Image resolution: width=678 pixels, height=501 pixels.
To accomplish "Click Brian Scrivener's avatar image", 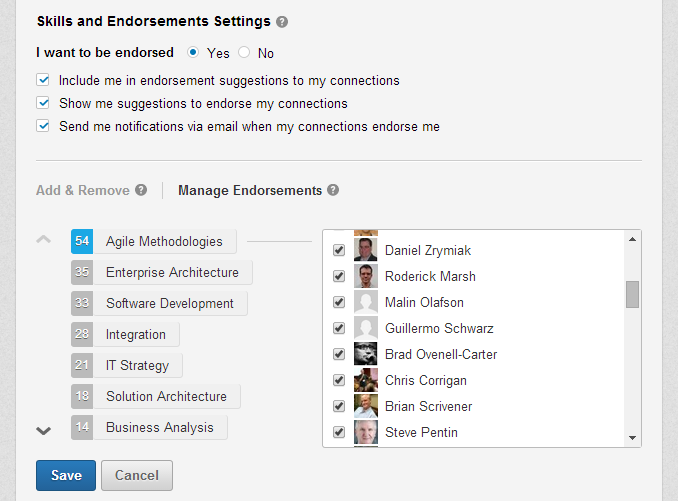I will tap(365, 405).
